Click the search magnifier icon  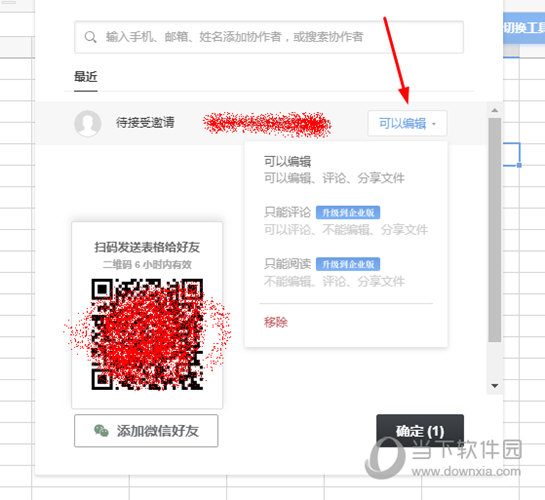[x=90, y=37]
